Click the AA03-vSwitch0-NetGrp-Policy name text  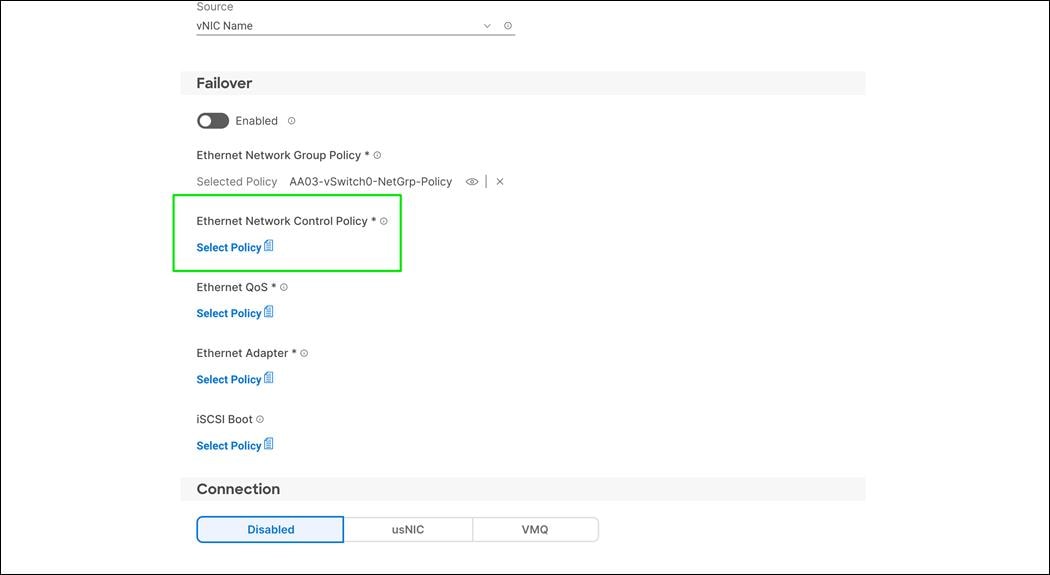(370, 182)
